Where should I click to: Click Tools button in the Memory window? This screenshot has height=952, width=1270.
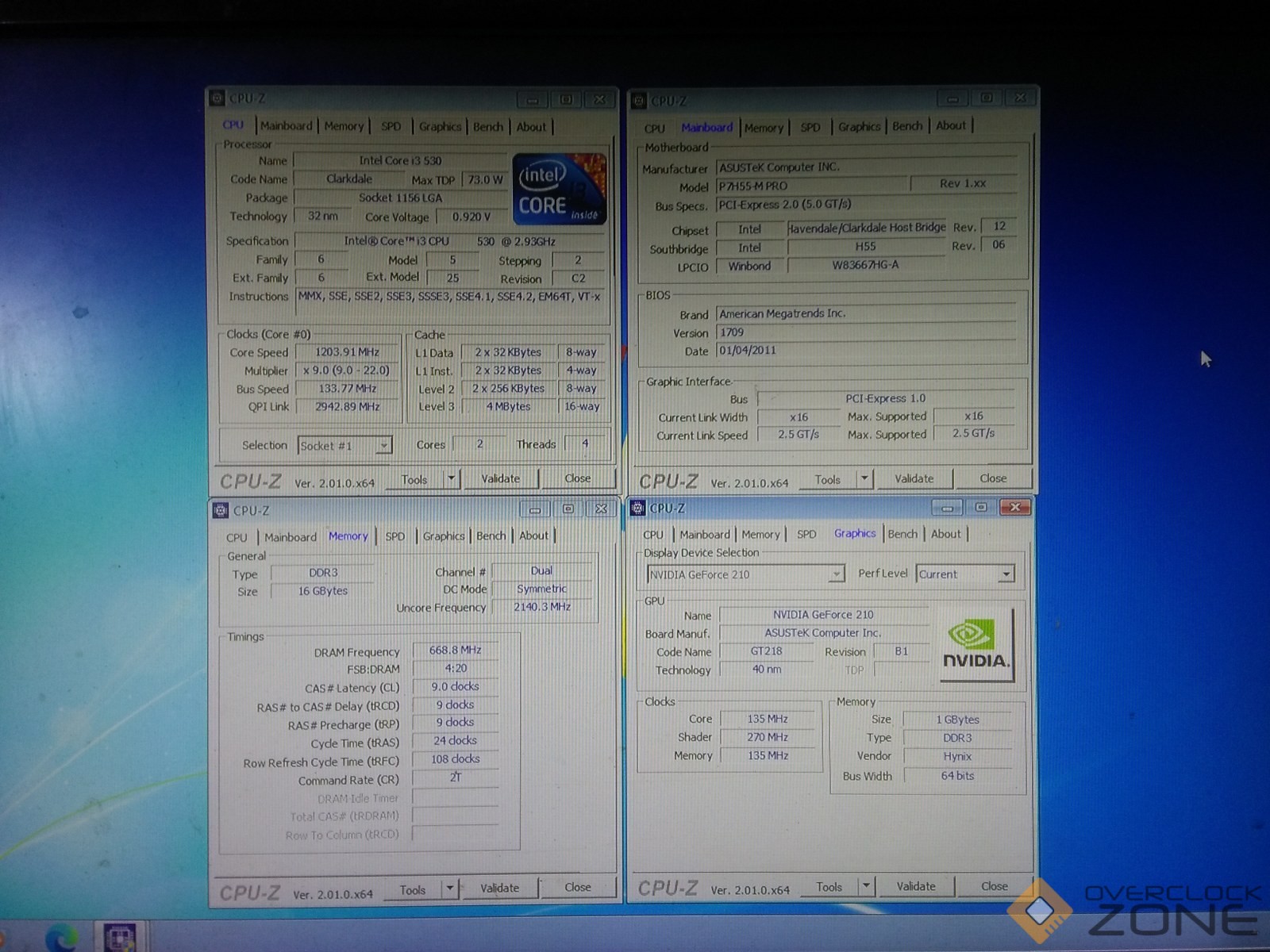coord(413,889)
